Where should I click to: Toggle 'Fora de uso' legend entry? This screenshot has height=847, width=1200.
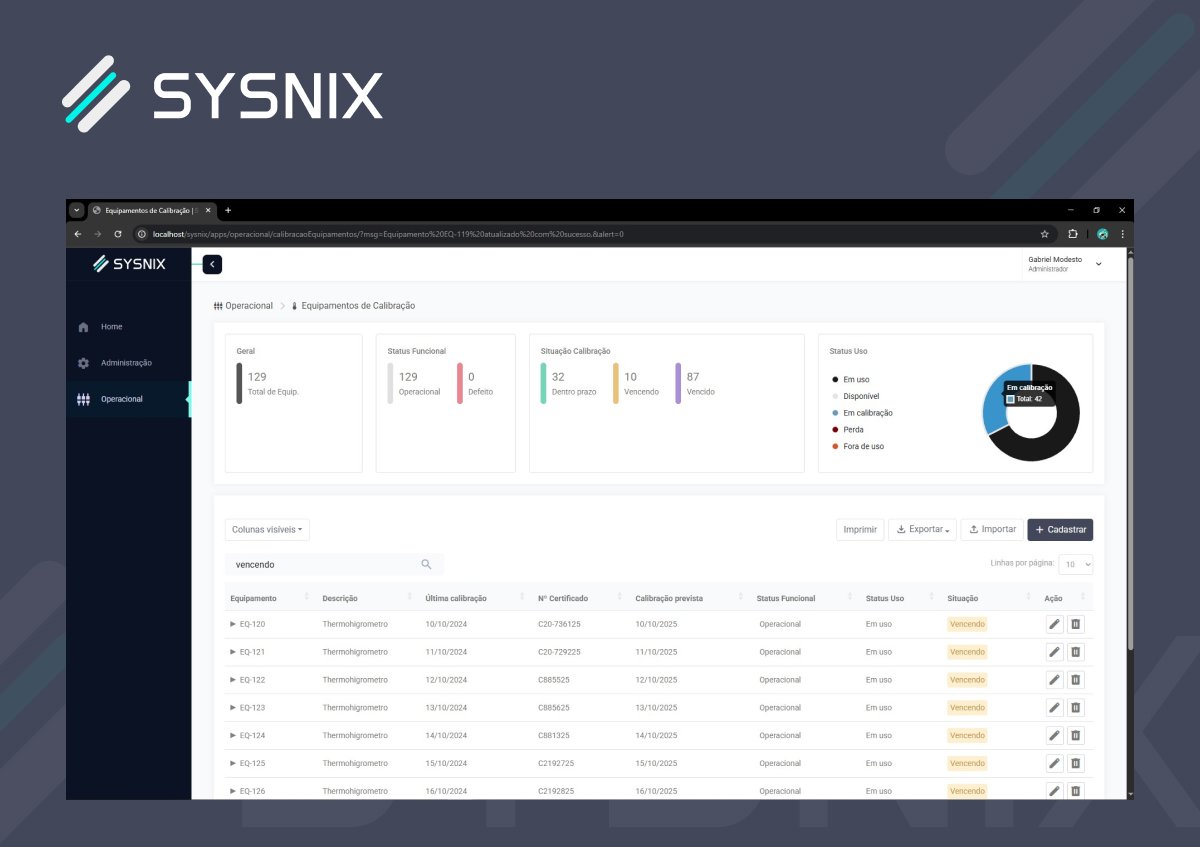pos(862,446)
